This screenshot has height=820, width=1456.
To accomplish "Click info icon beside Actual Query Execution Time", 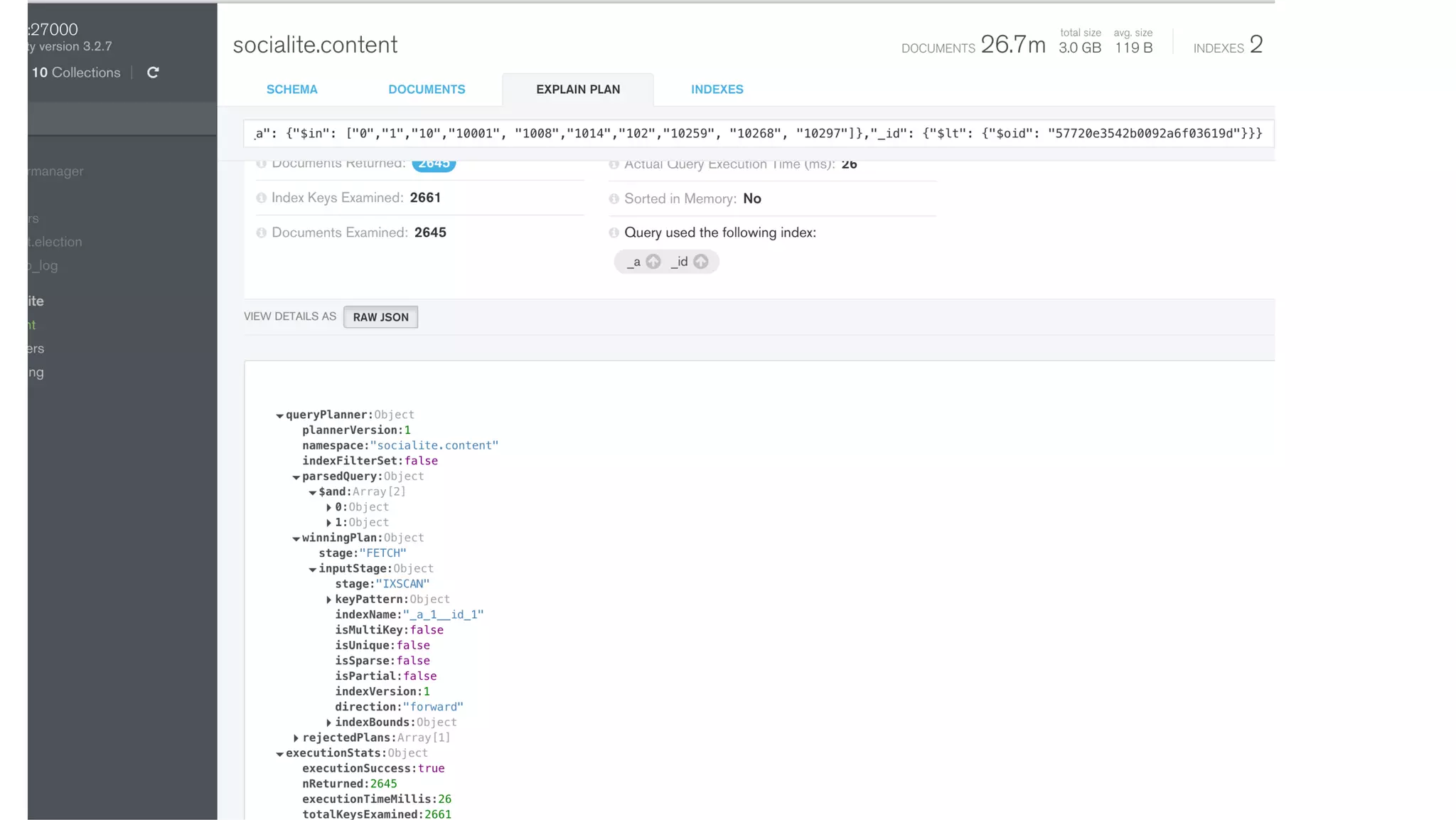I will tap(614, 164).
